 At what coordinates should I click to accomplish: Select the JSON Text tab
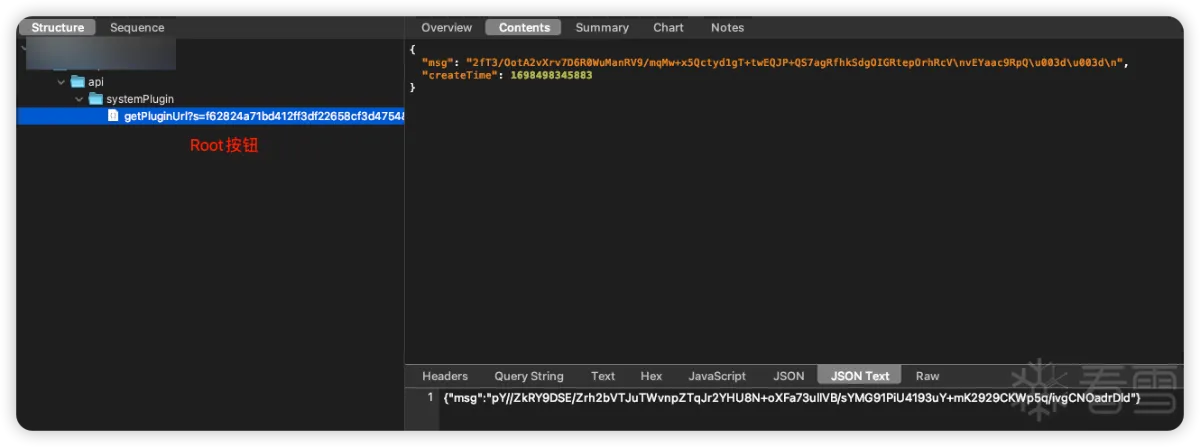click(860, 376)
